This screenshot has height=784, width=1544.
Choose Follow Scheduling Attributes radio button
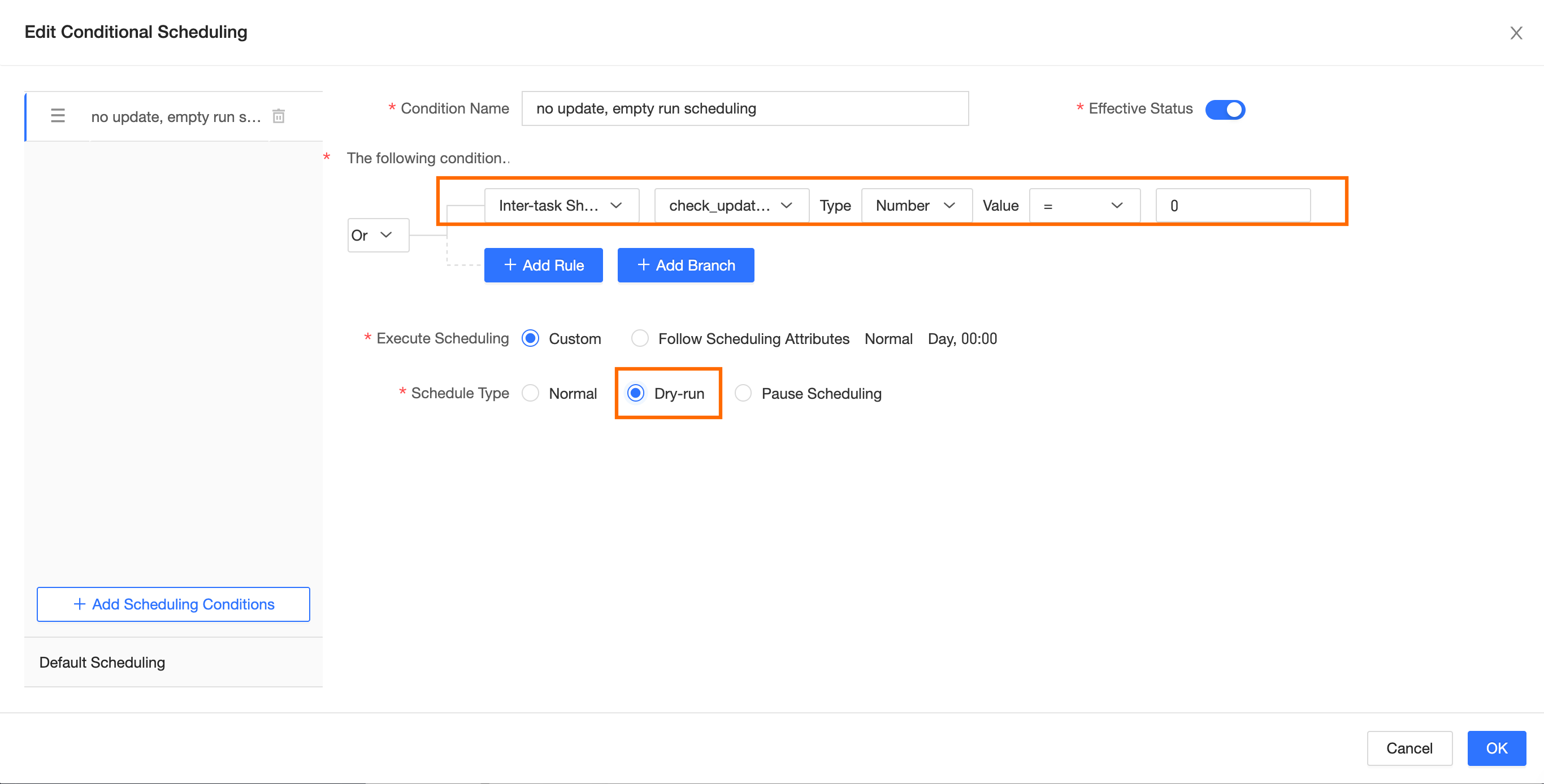(x=640, y=338)
